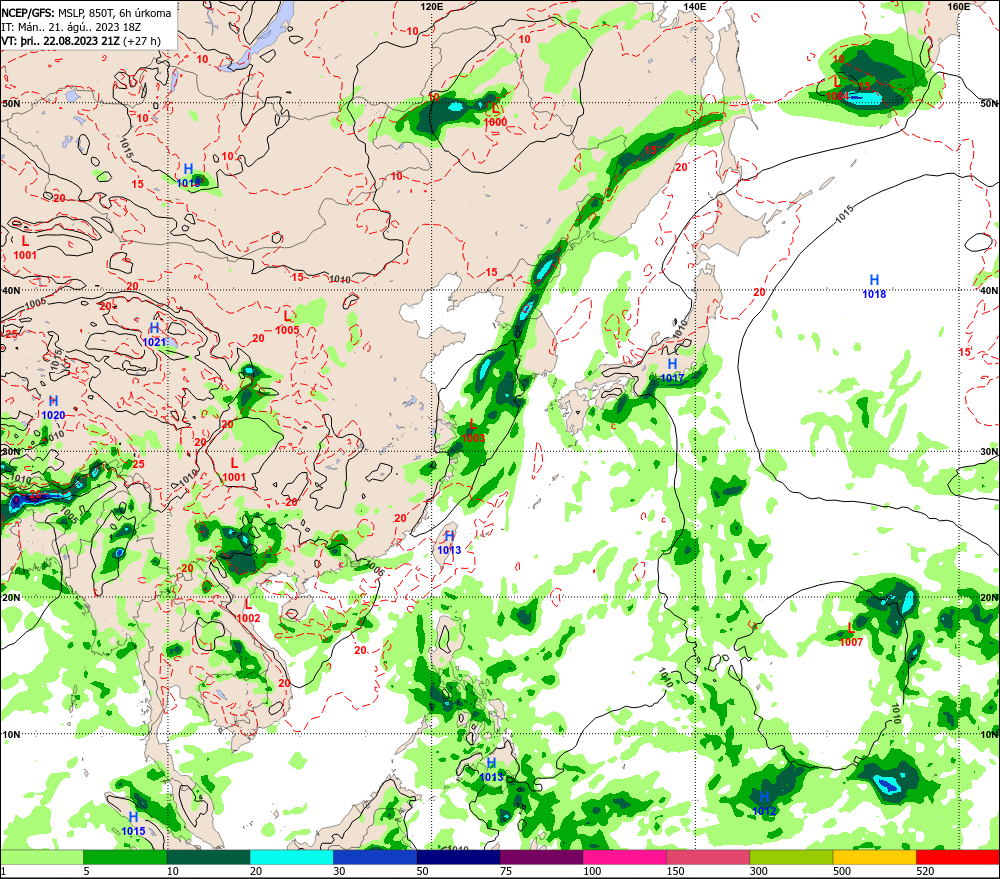Click the 160E longitude label
Screen dimensions: 1000x879
959,6
